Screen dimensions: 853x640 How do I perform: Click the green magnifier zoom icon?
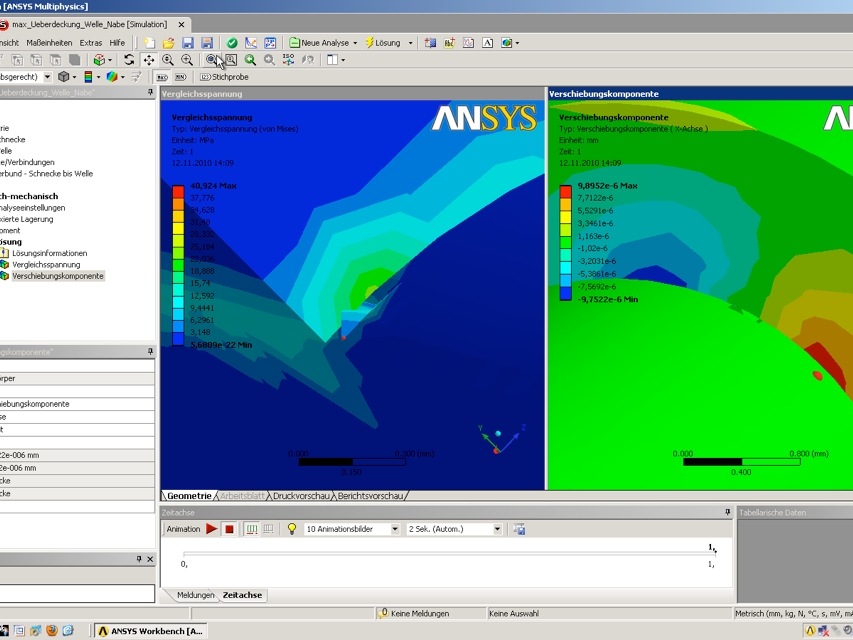pos(250,60)
